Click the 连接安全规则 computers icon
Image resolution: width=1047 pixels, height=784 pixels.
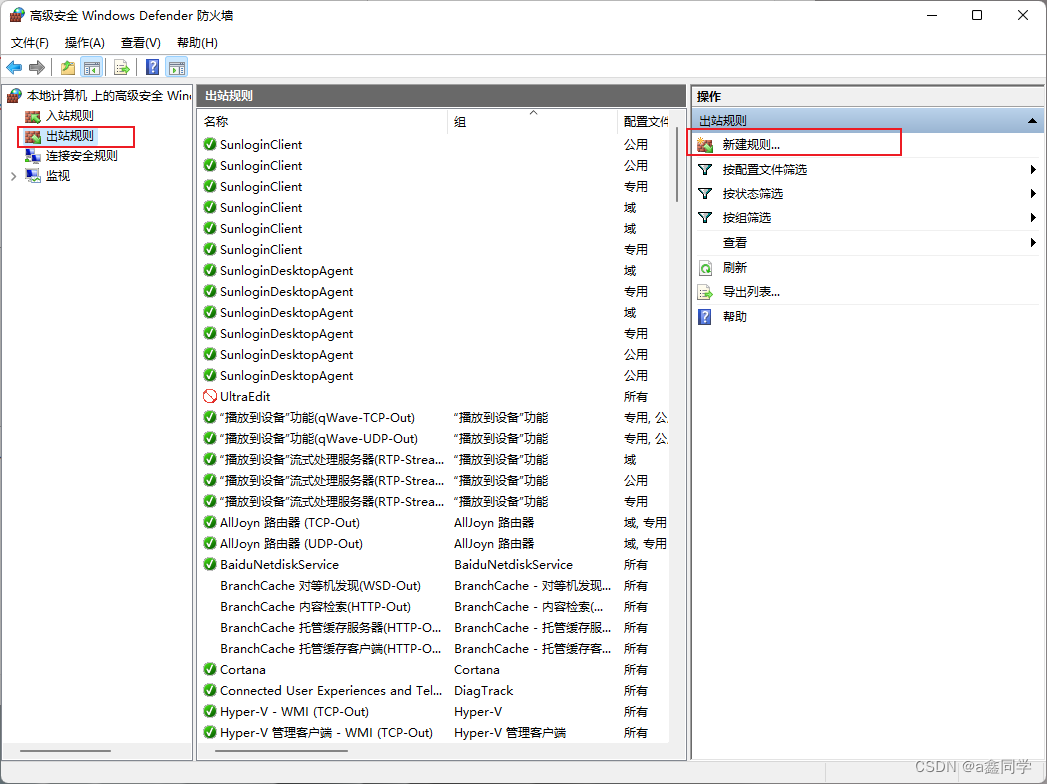click(x=33, y=156)
